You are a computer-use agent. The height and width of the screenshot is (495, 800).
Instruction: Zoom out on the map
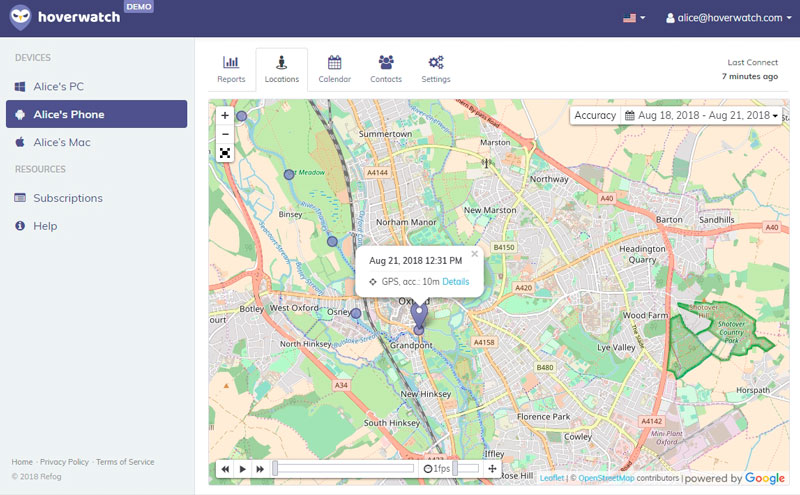tap(225, 134)
